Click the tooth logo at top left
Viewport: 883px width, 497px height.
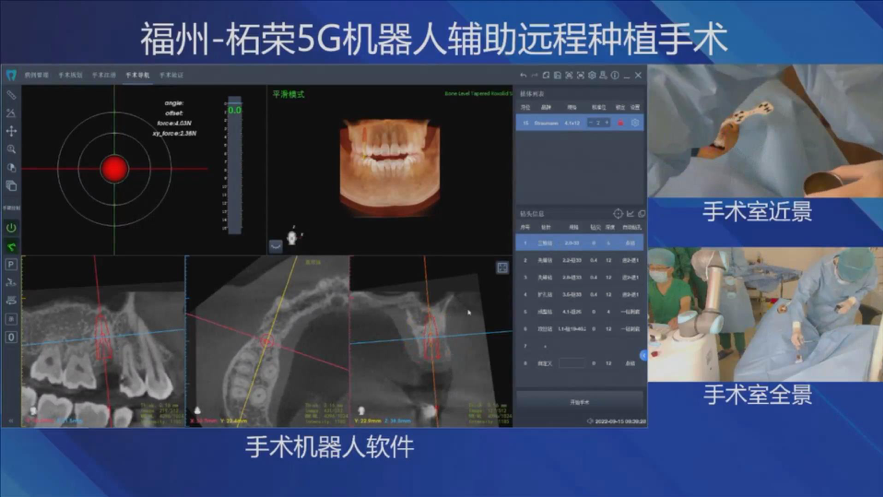pyautogui.click(x=11, y=75)
